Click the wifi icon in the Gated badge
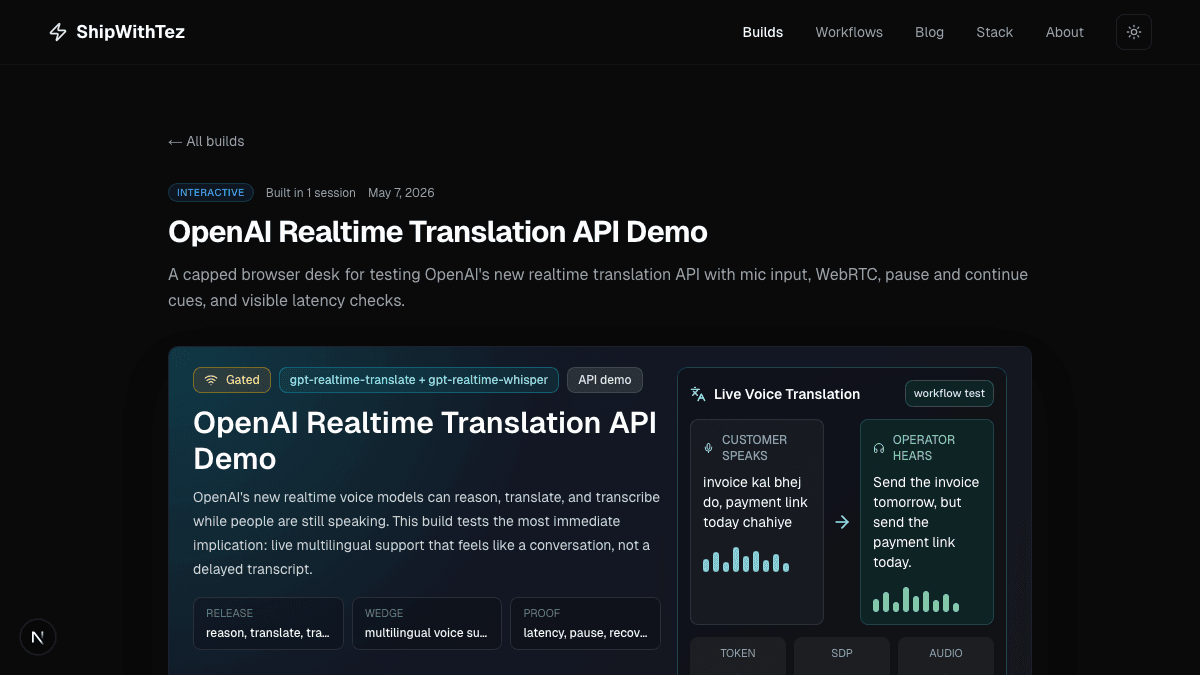 [211, 380]
